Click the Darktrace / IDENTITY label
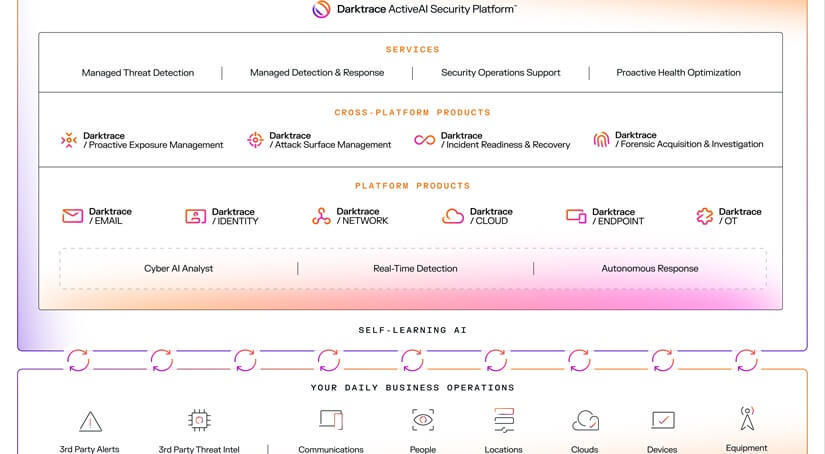The height and width of the screenshot is (454, 825). (x=235, y=216)
